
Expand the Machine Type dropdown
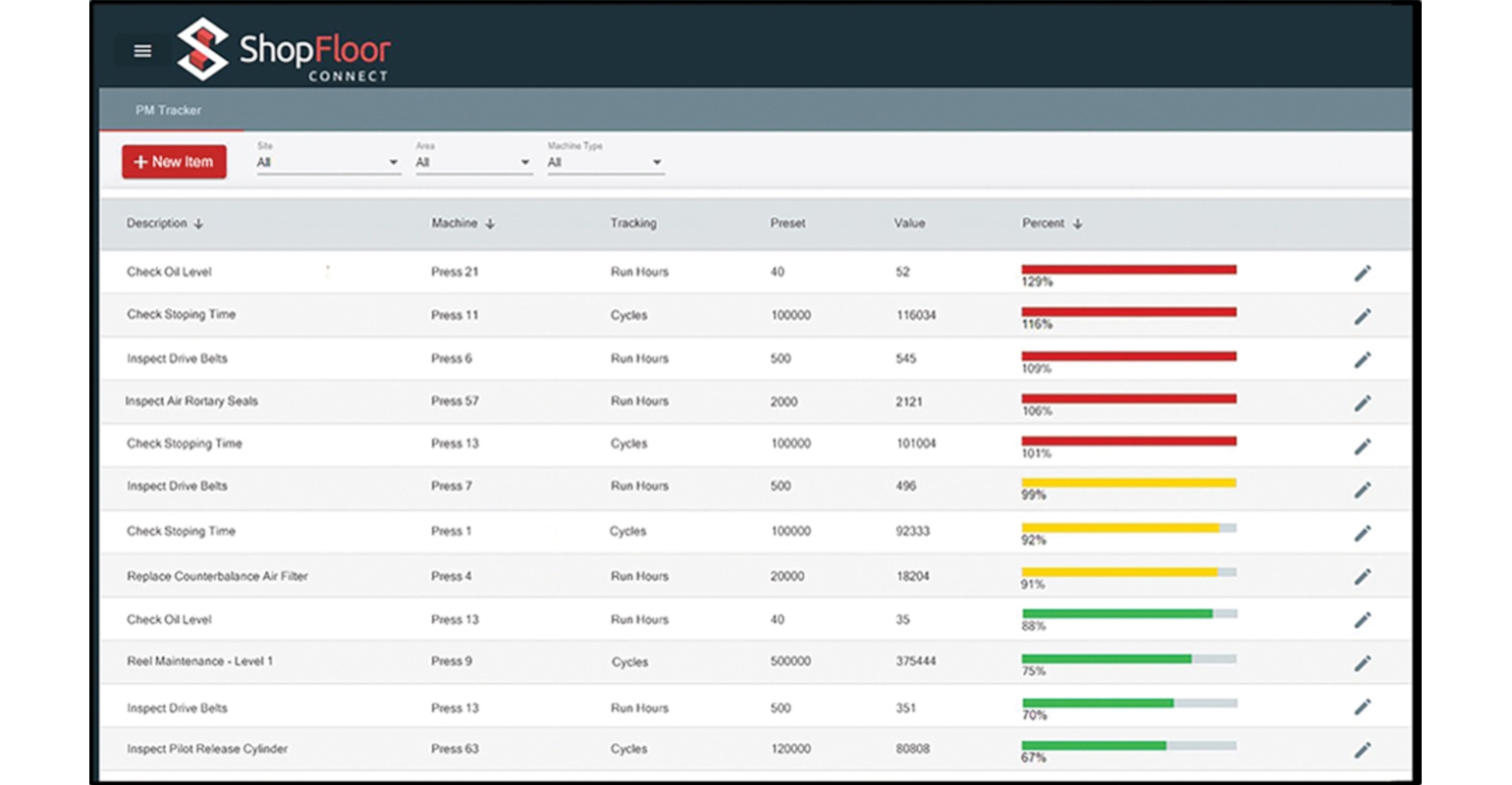[x=605, y=163]
